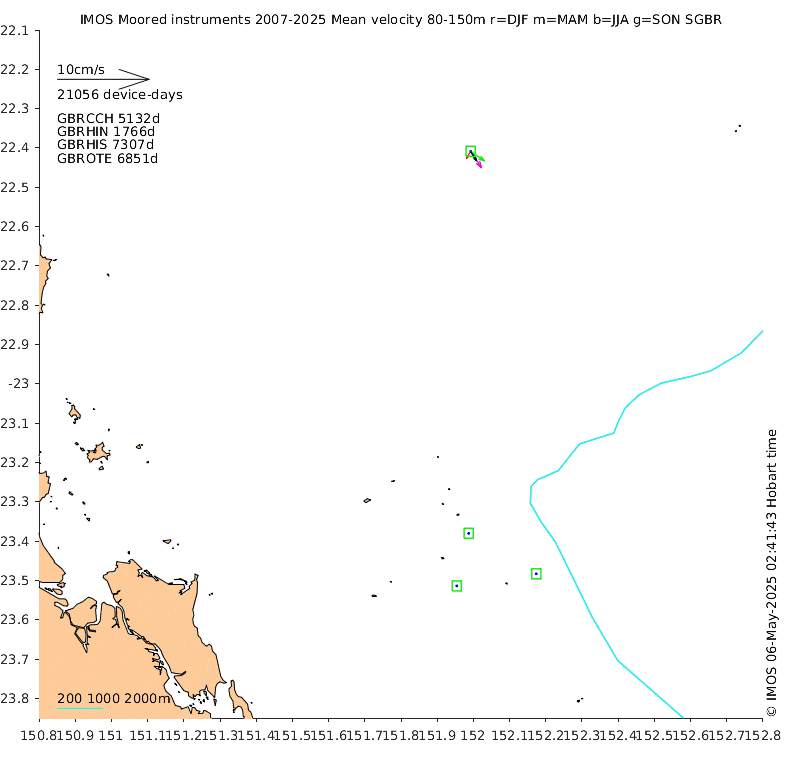Click the '22.7' latitude tick label

coord(15,265)
